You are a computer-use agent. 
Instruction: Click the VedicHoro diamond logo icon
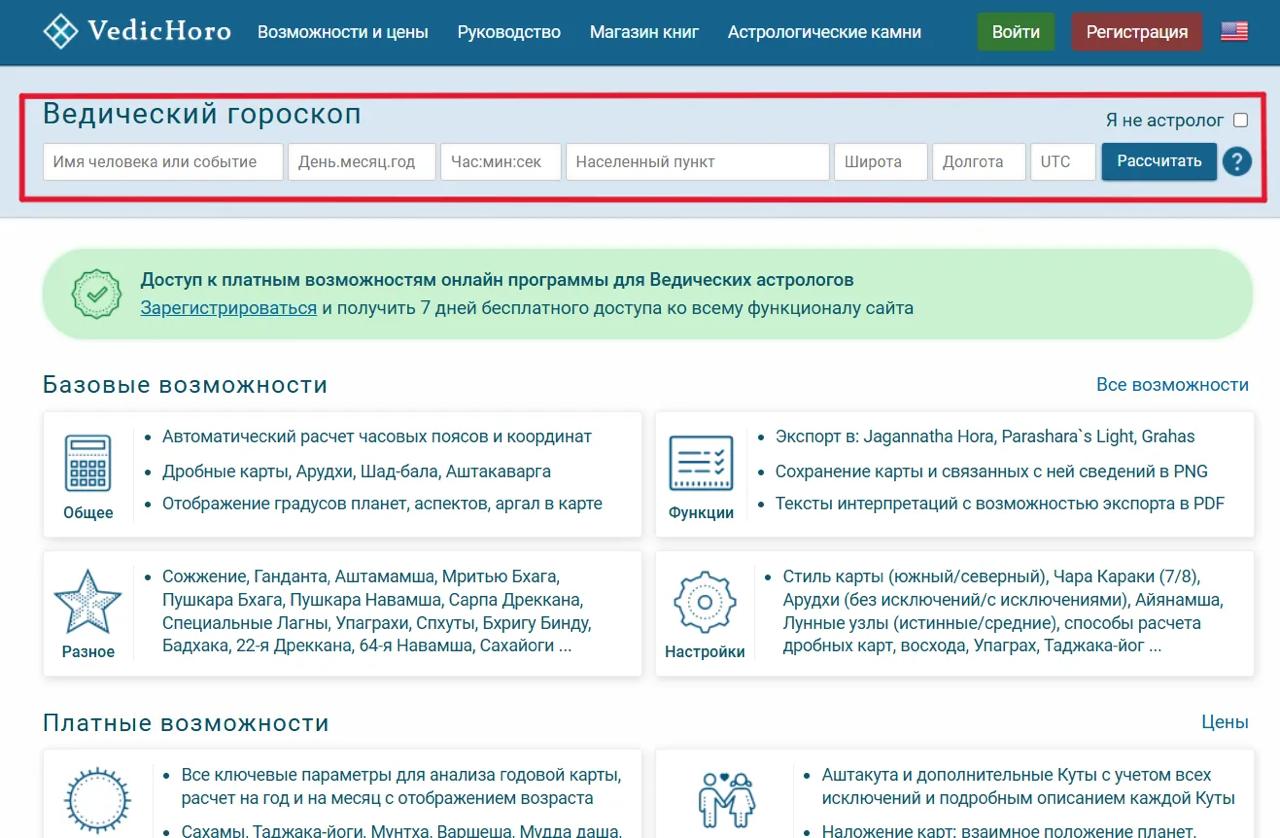61,32
